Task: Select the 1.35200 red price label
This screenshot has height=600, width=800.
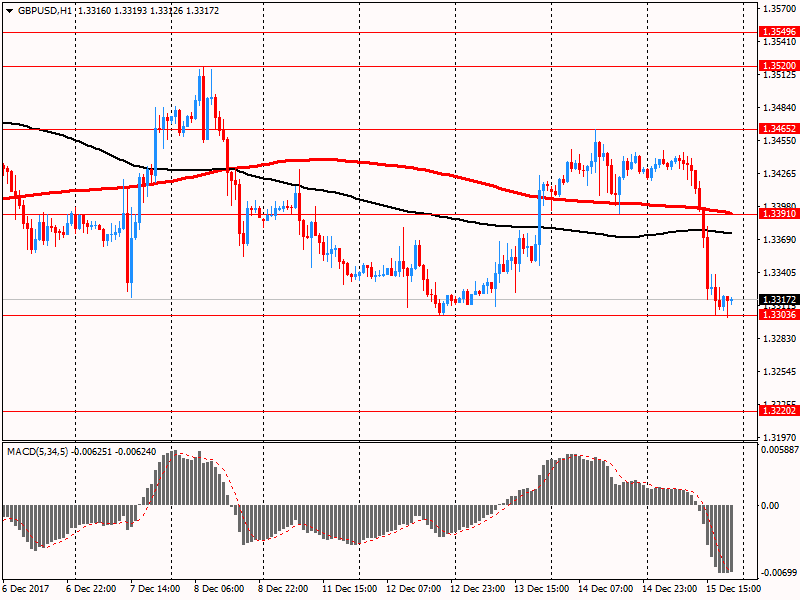Action: tap(779, 66)
